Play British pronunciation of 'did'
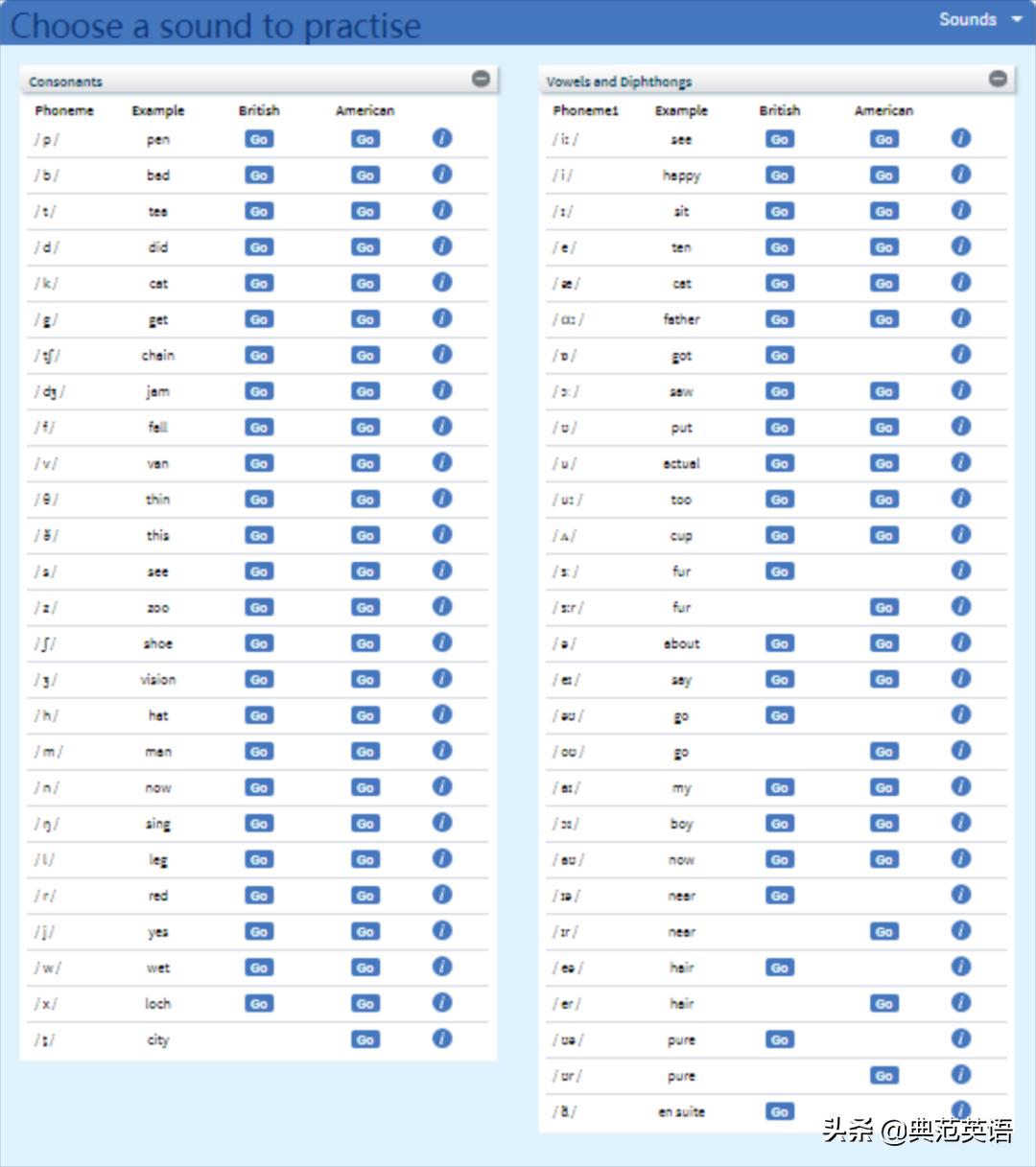Image resolution: width=1036 pixels, height=1167 pixels. (259, 247)
